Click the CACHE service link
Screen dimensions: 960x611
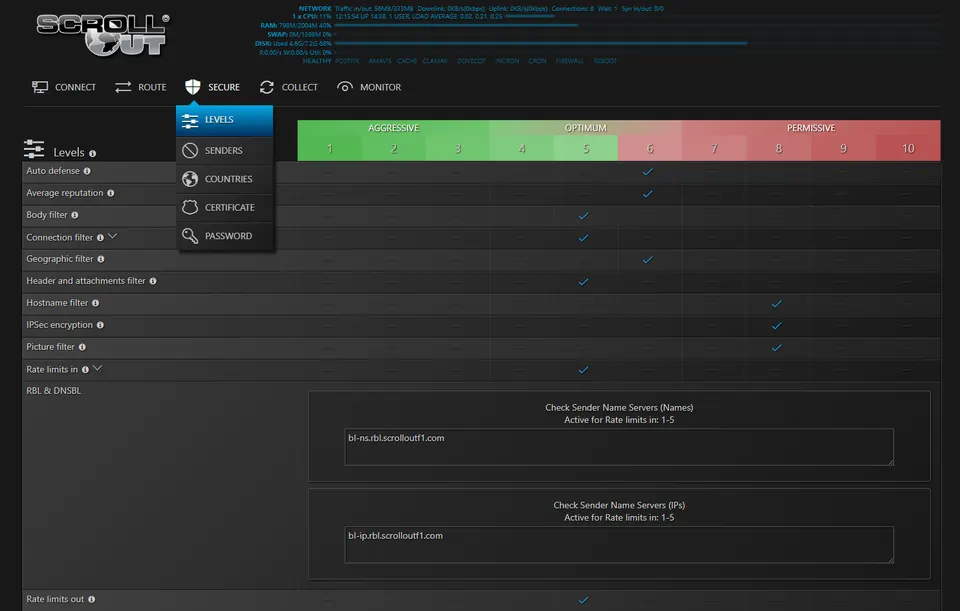point(407,61)
